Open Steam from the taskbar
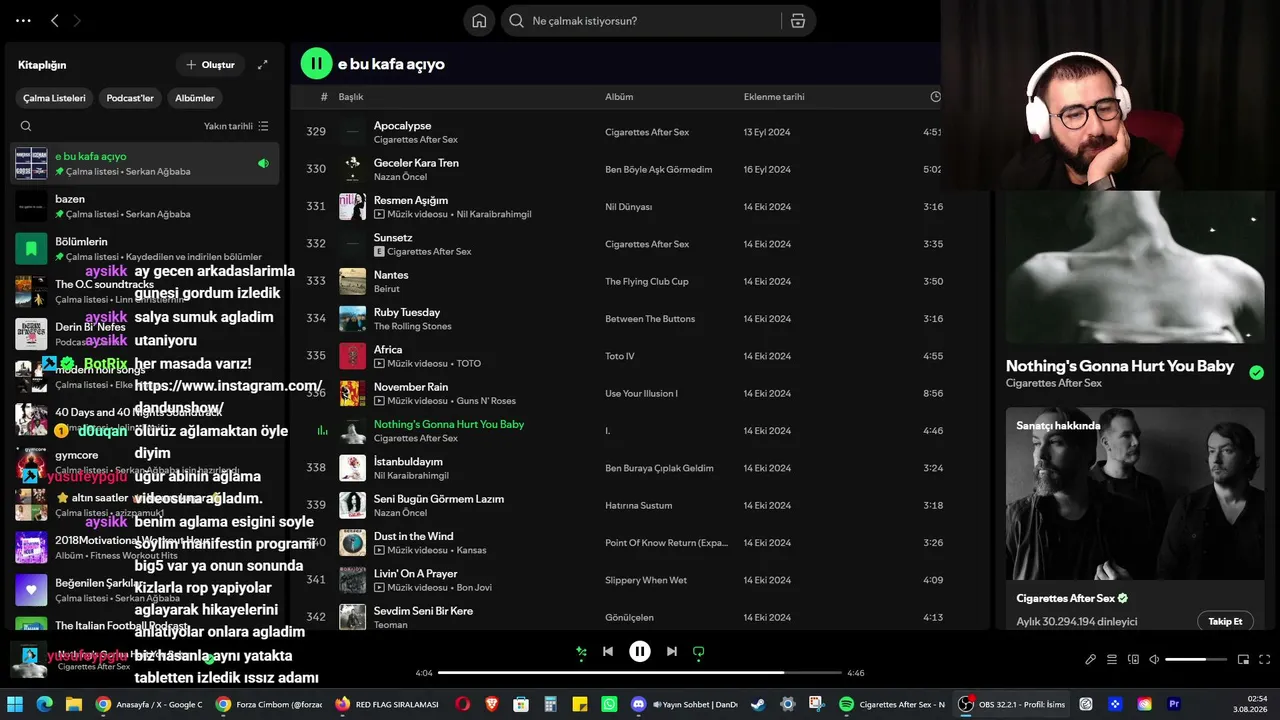 click(x=758, y=704)
